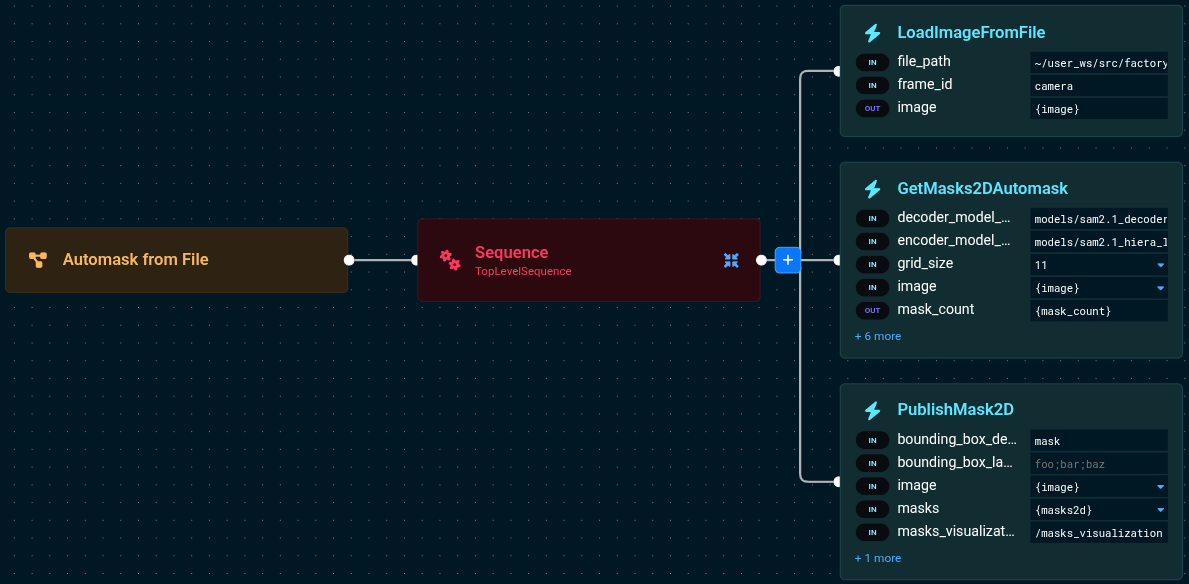The width and height of the screenshot is (1189, 584).
Task: Click the bounding_box_label field showing foo;bar;baz
Action: 1098,463
